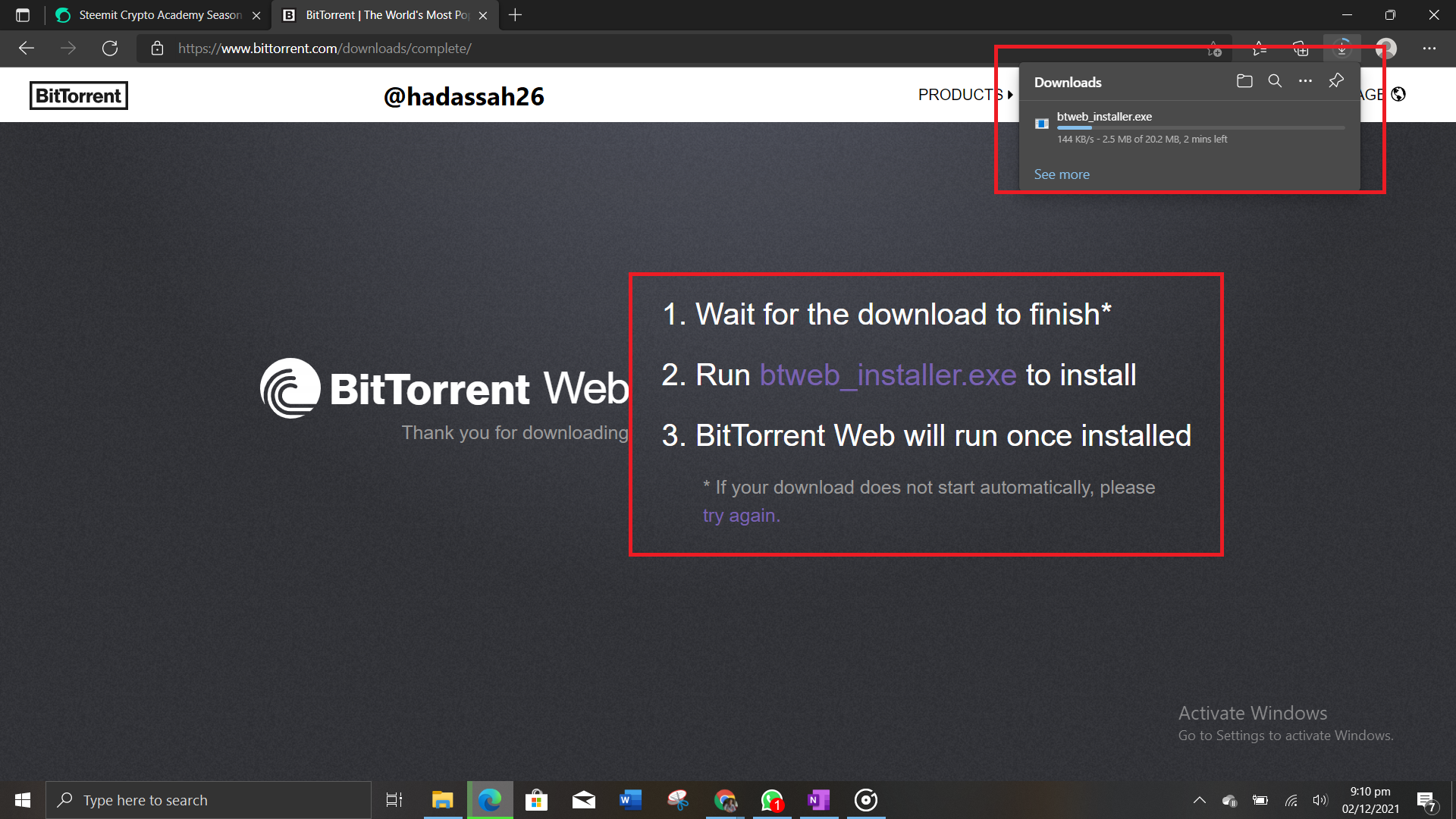The width and height of the screenshot is (1456, 819).
Task: Open WhatsApp from taskbar
Action: click(772, 800)
